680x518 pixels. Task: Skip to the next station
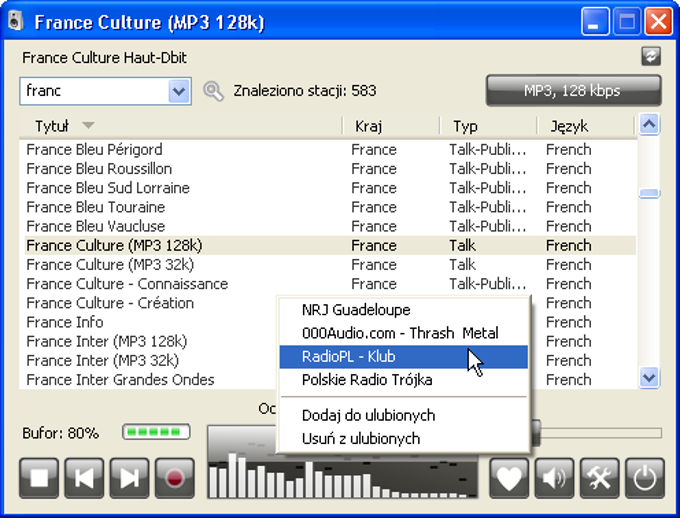click(129, 478)
